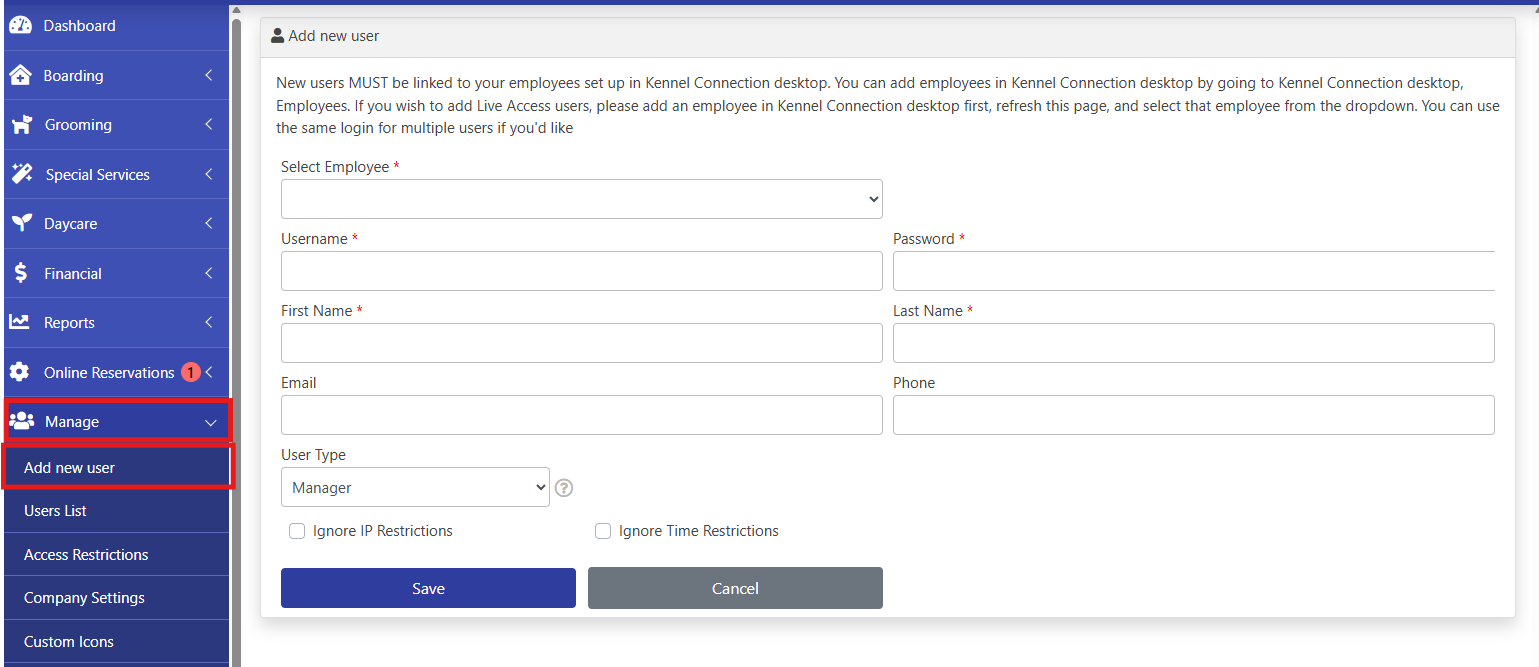This screenshot has height=667, width=1539.
Task: Click the Reports chart icon
Action: [x=20, y=322]
